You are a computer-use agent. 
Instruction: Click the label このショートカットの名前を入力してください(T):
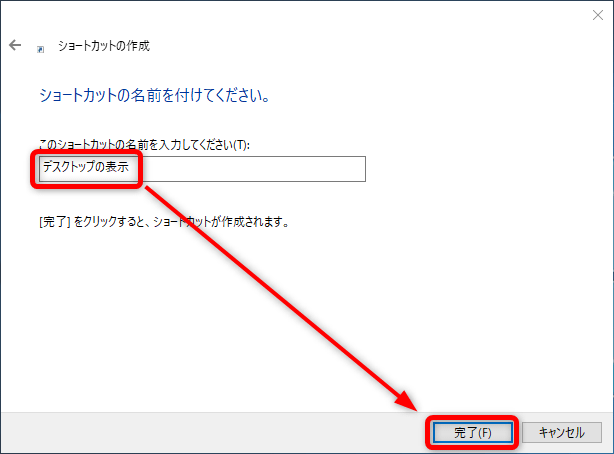[x=144, y=145]
